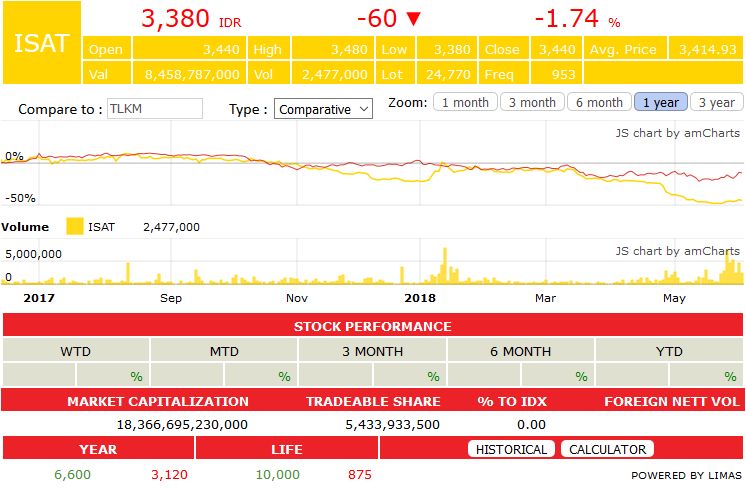The width and height of the screenshot is (746, 489).
Task: Click the Vol value in the quote table
Action: tap(333, 74)
